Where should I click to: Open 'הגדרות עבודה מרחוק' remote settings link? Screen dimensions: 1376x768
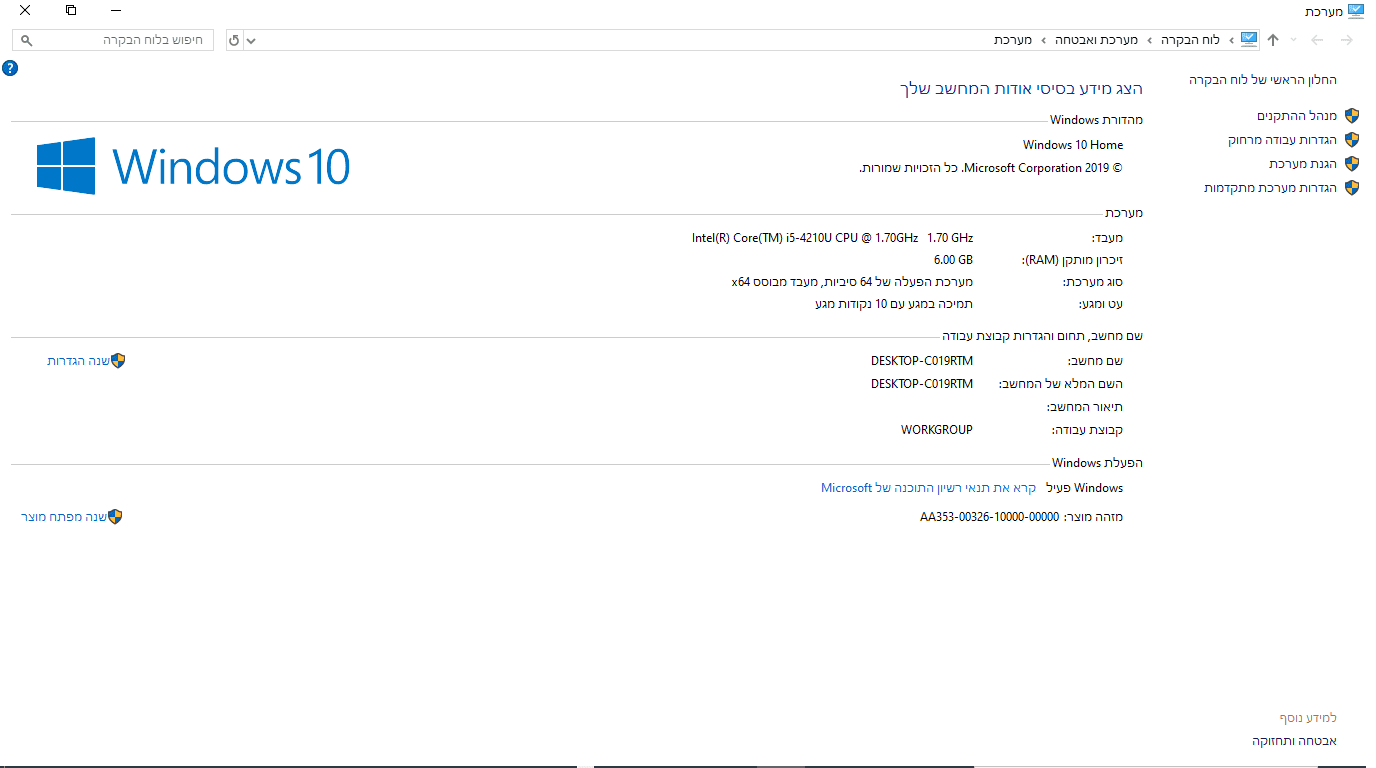[1282, 140]
